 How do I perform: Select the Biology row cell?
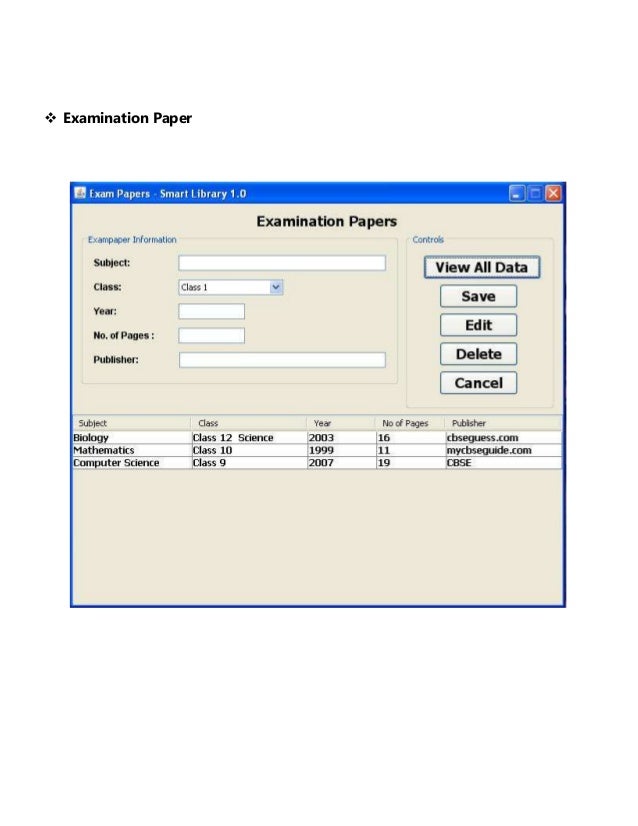click(x=132, y=438)
